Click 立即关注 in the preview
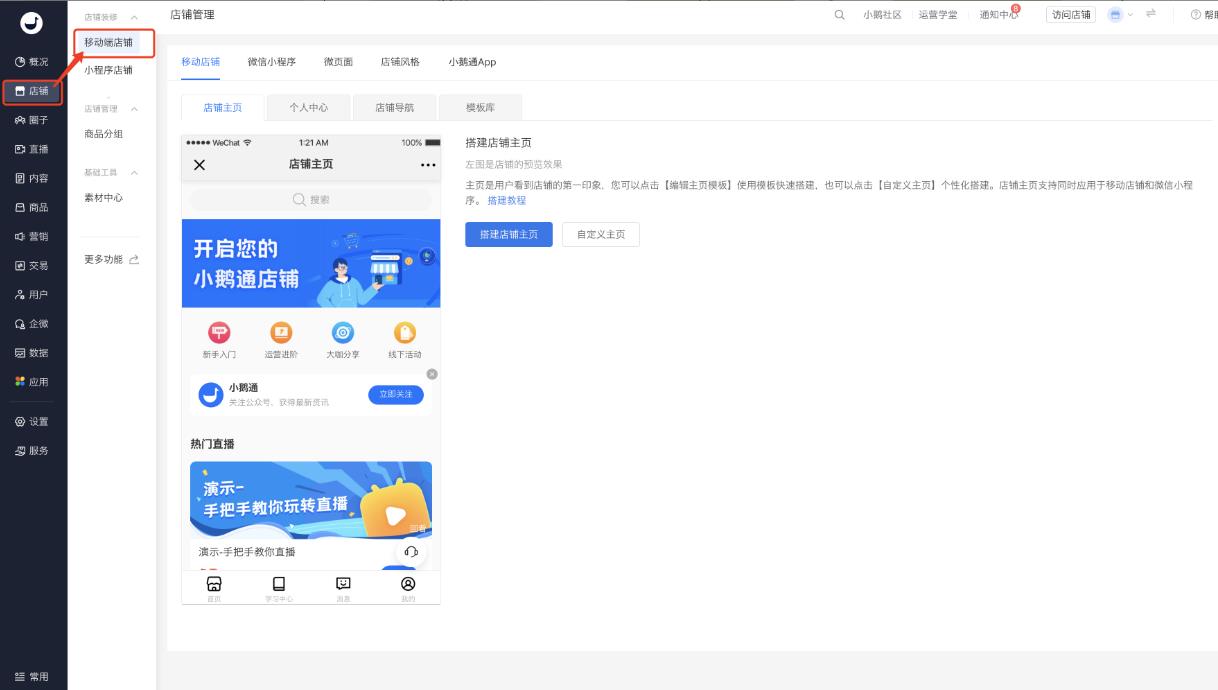1218x690 pixels. (x=396, y=395)
